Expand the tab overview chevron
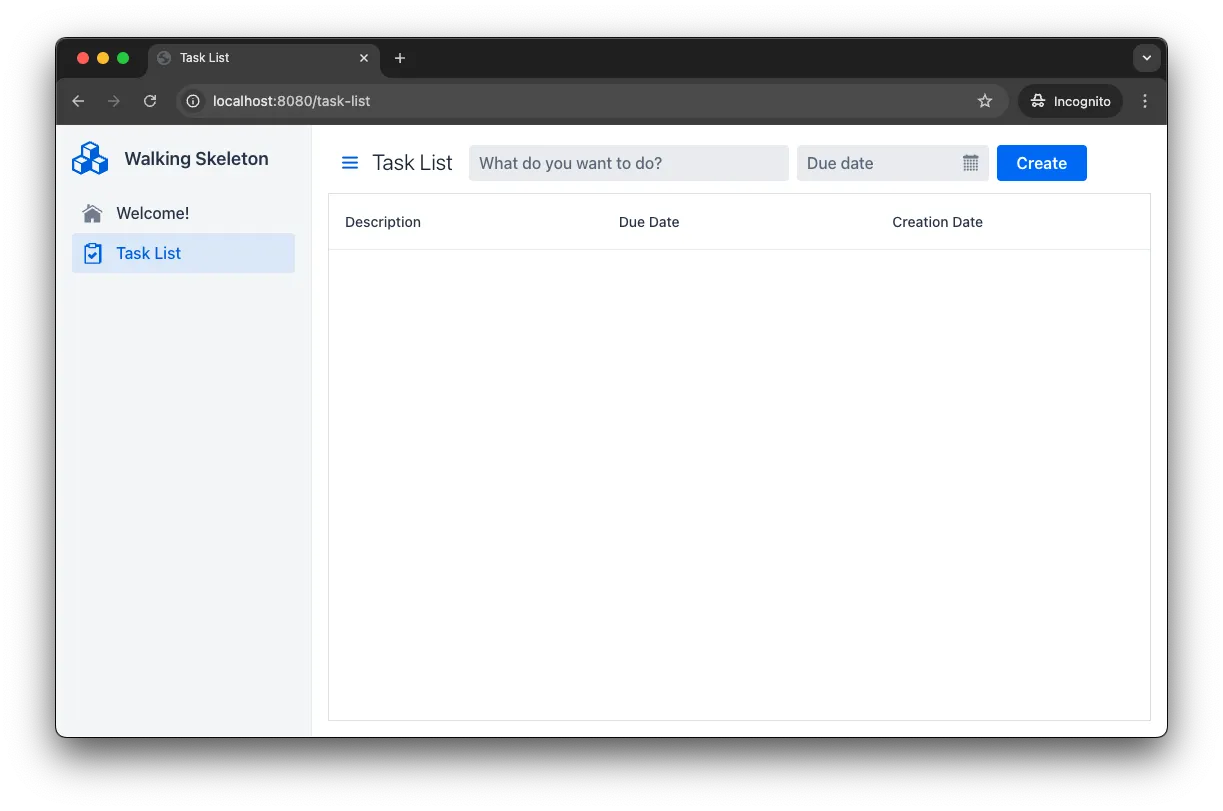The image size is (1223, 811). [1146, 58]
